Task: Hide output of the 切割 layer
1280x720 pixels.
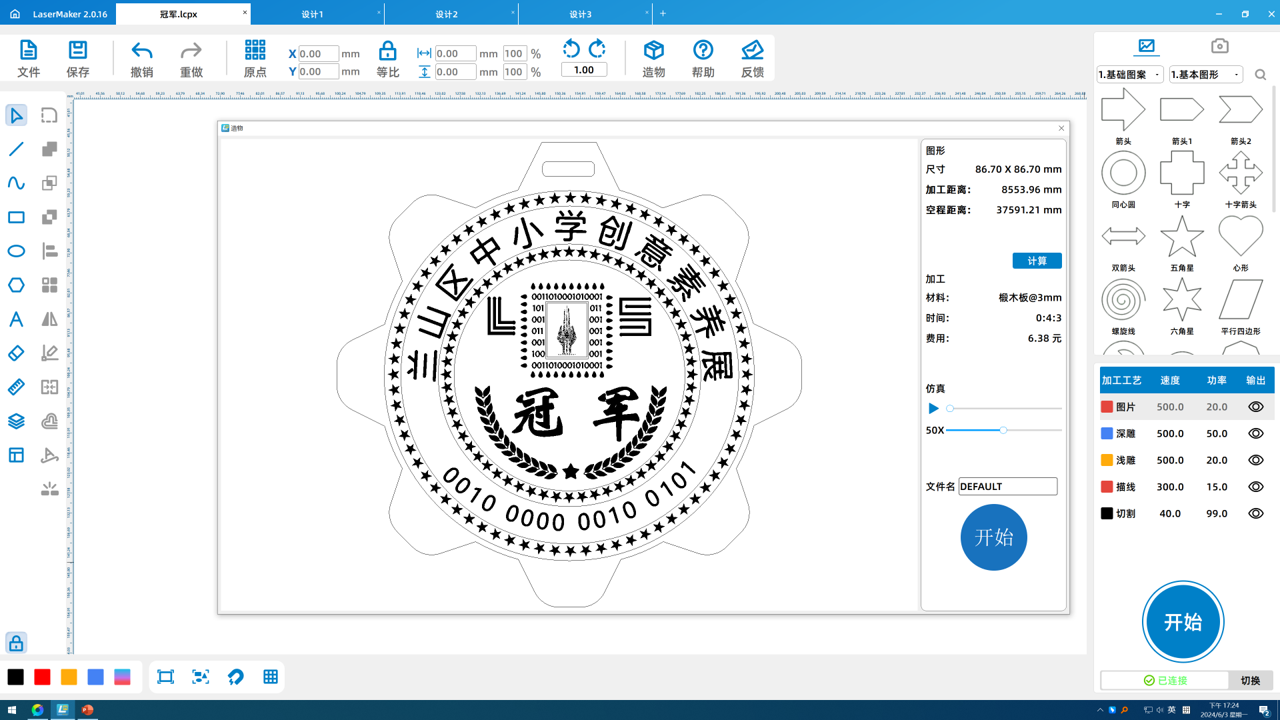Action: [x=1255, y=513]
